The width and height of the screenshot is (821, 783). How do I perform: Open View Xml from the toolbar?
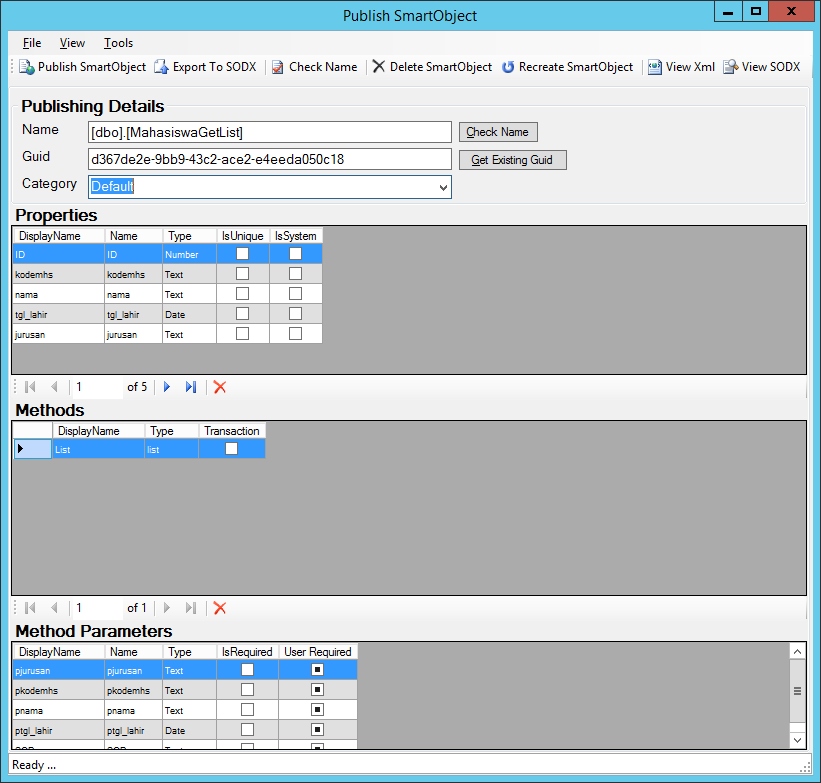pyautogui.click(x=655, y=67)
